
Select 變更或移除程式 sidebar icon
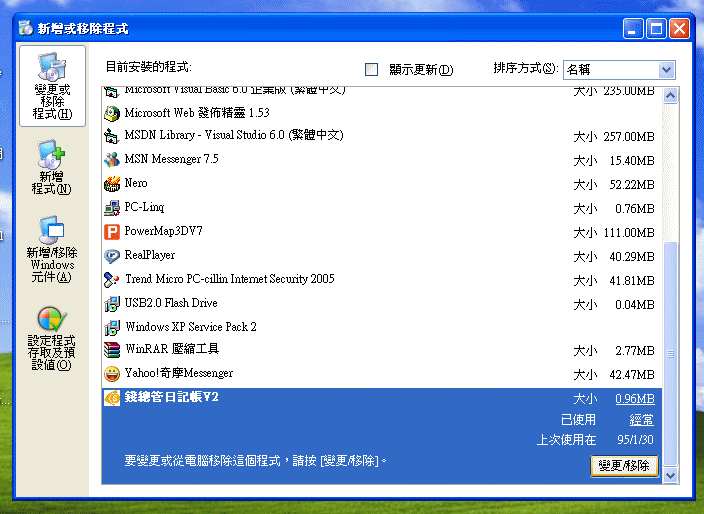click(x=53, y=86)
